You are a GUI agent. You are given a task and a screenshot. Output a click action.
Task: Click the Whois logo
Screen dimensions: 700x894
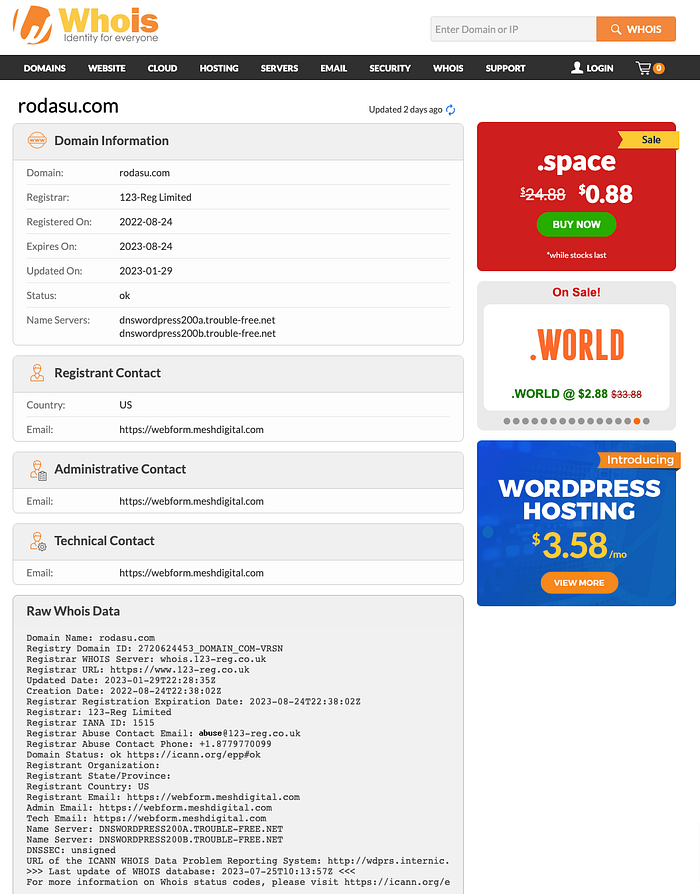(x=86, y=25)
